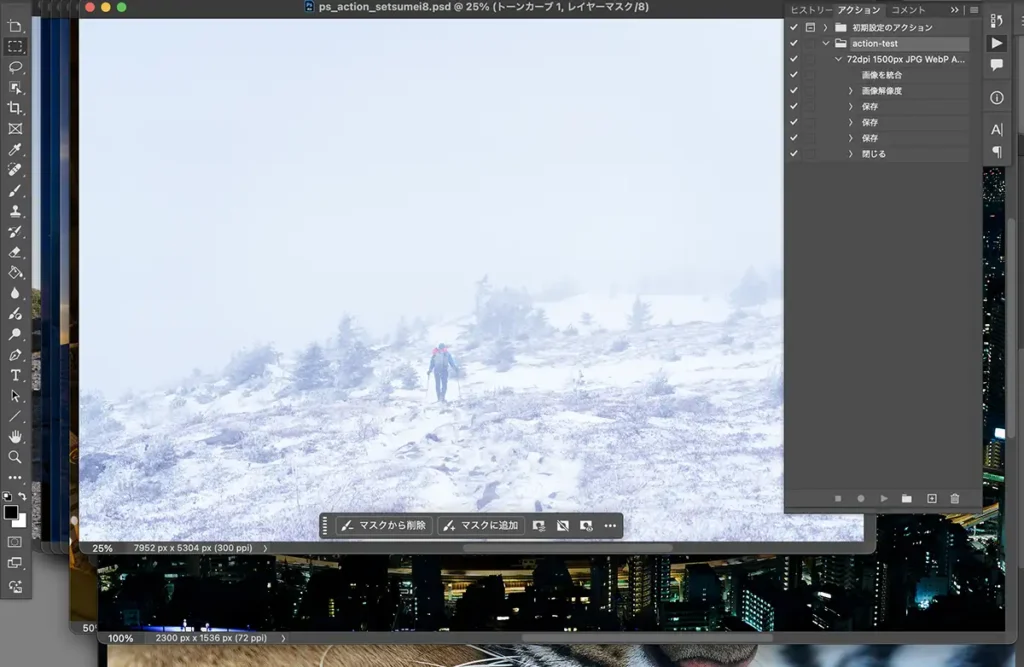The height and width of the screenshot is (667, 1024).
Task: Select the Crop tool
Action: 15,108
